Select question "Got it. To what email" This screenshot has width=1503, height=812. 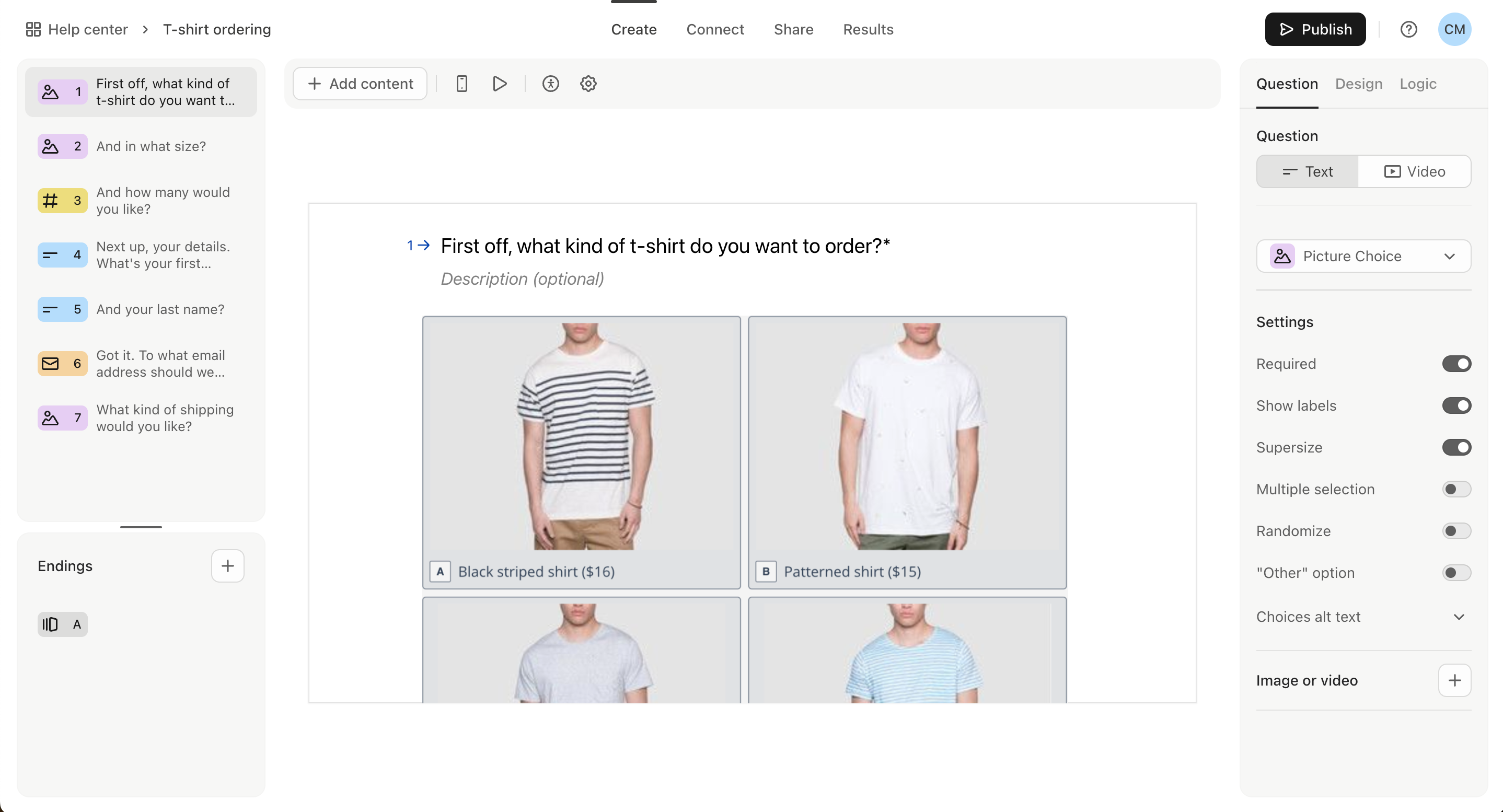[x=141, y=364]
